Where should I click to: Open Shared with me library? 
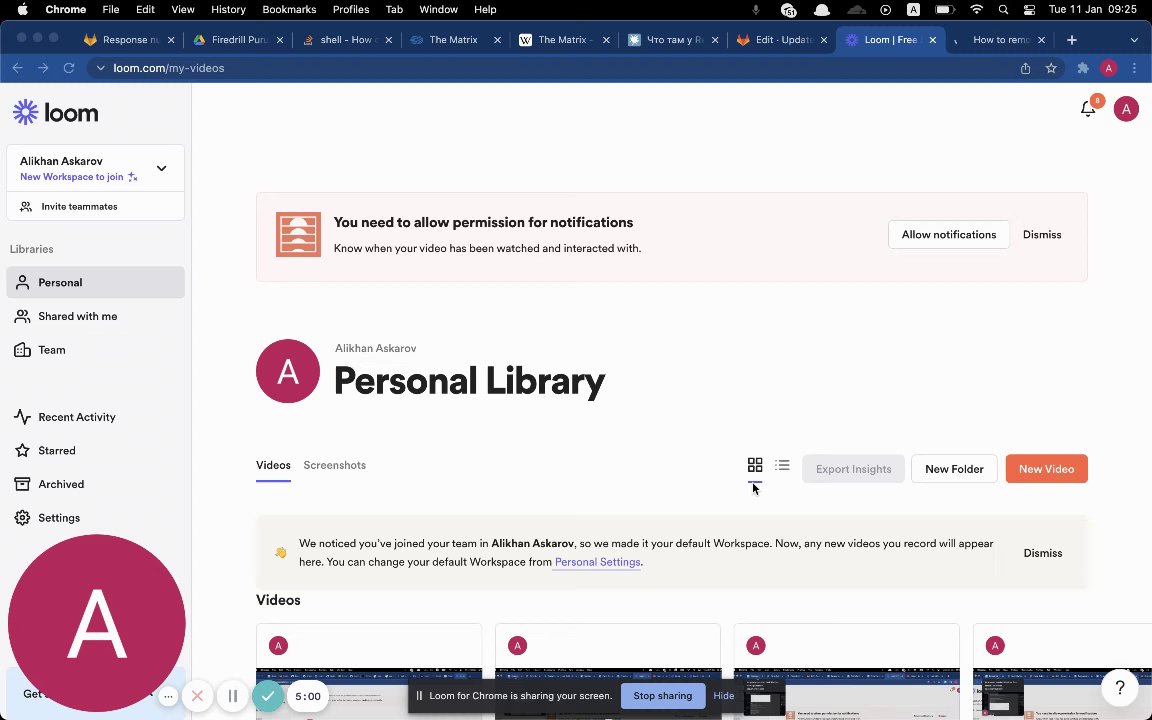[96, 316]
